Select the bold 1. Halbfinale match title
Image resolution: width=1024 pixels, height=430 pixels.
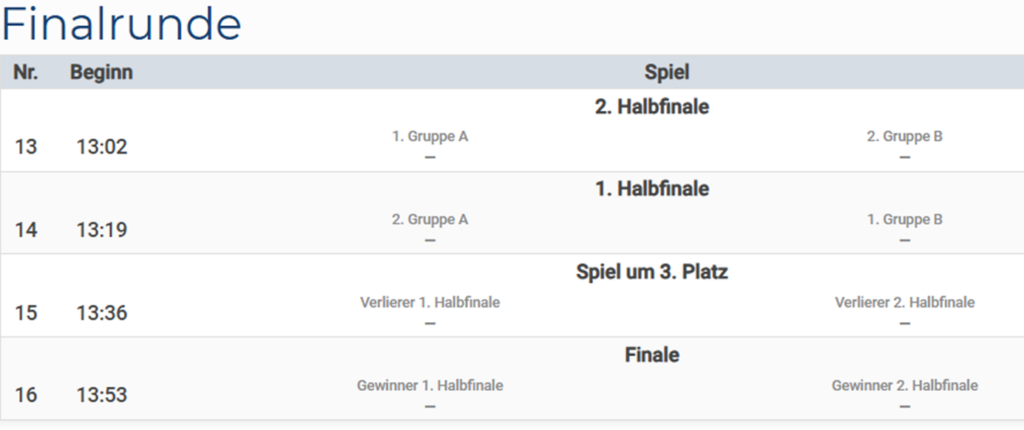(652, 189)
